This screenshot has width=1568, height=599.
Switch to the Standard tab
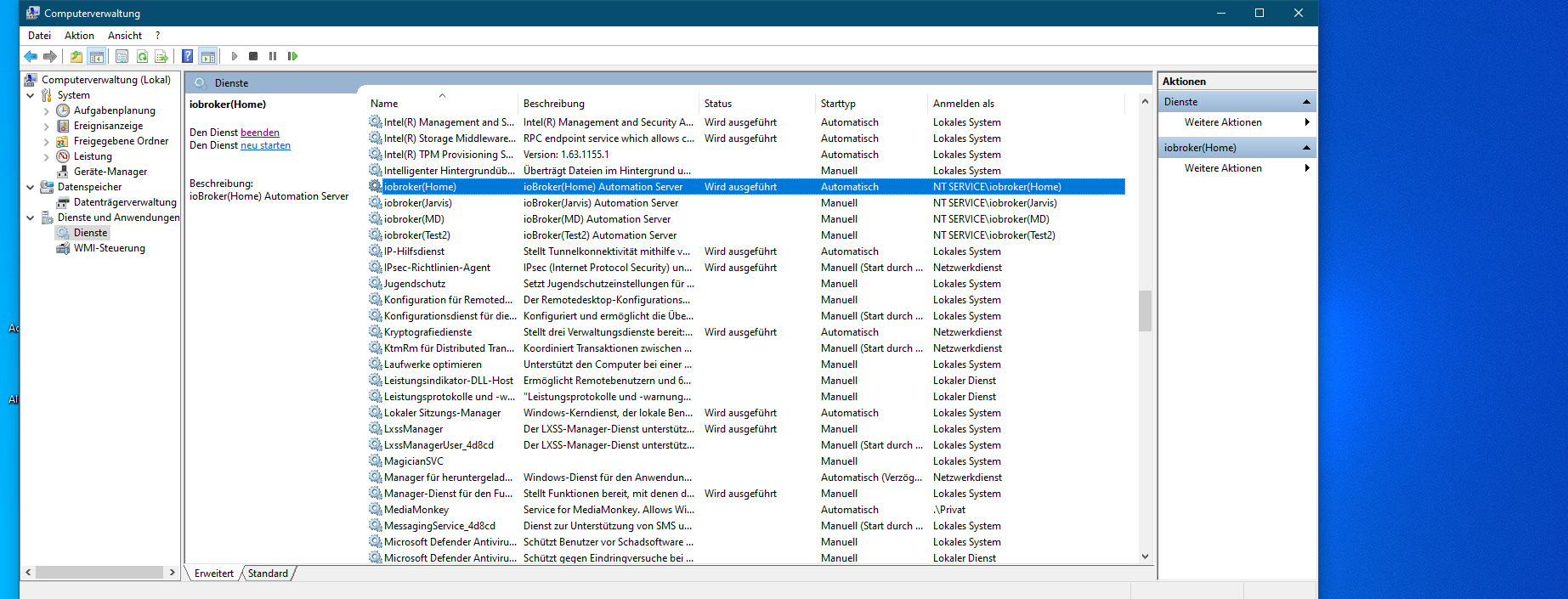268,574
